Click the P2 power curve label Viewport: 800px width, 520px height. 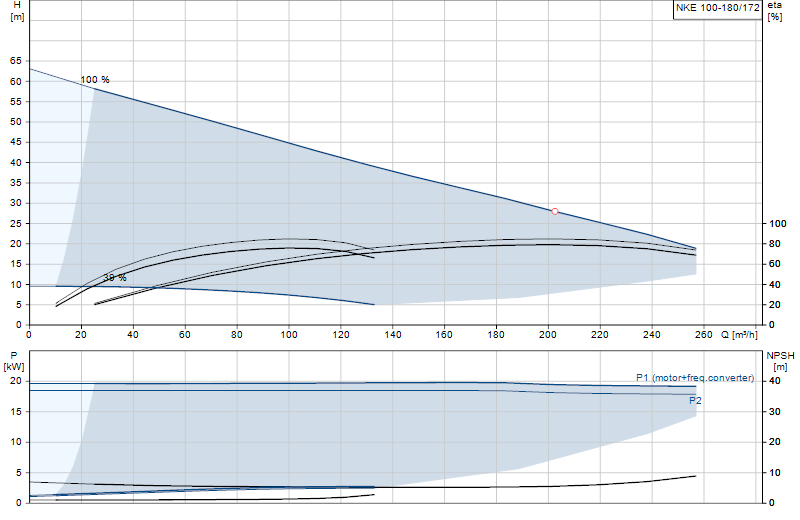[695, 401]
